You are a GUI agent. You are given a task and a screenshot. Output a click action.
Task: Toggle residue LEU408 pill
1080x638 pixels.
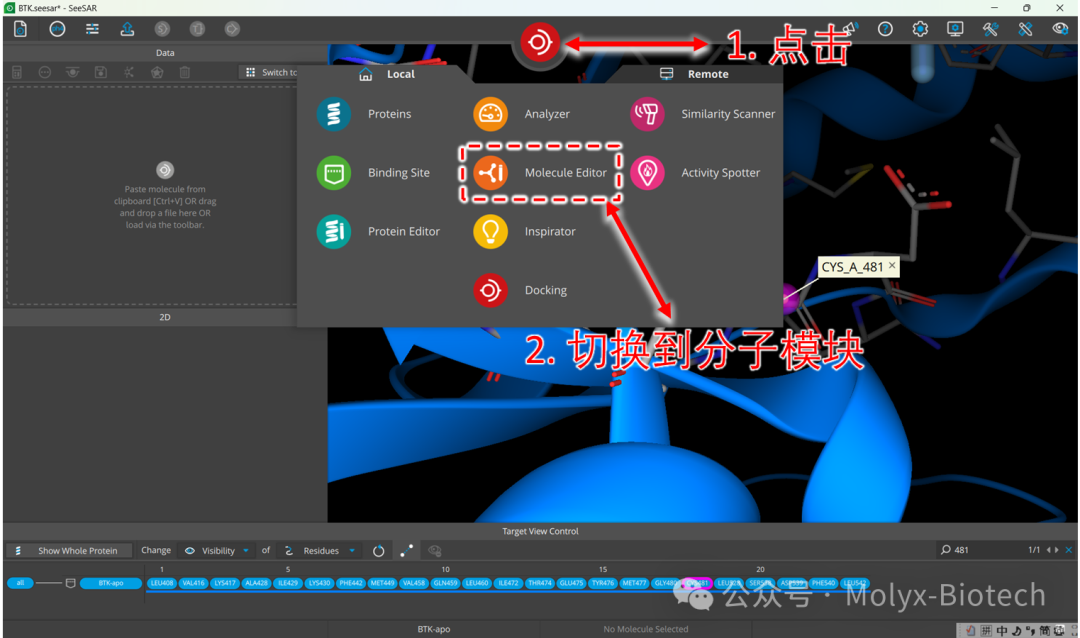162,583
